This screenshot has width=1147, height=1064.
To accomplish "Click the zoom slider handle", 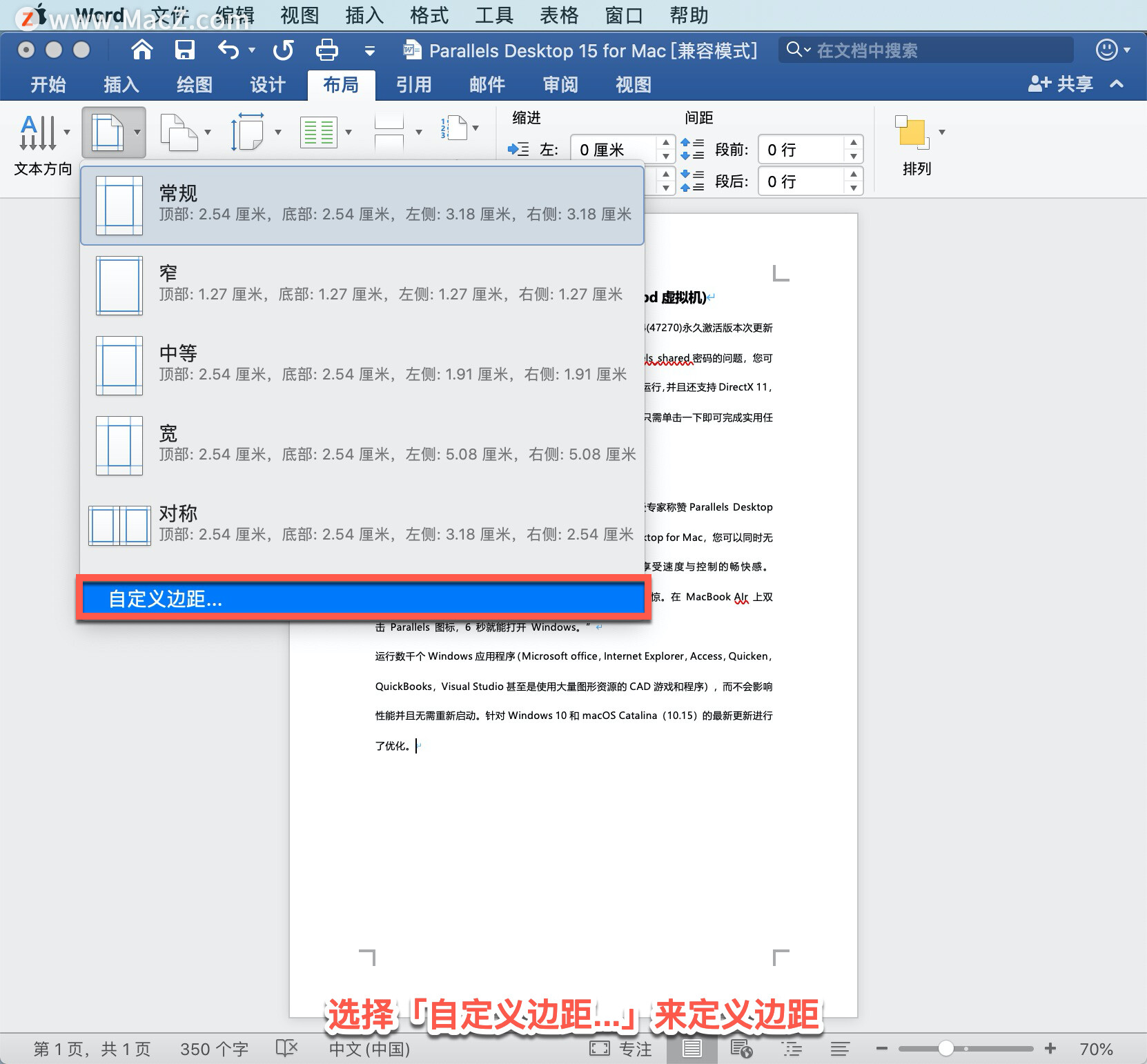I will pyautogui.click(x=945, y=1048).
